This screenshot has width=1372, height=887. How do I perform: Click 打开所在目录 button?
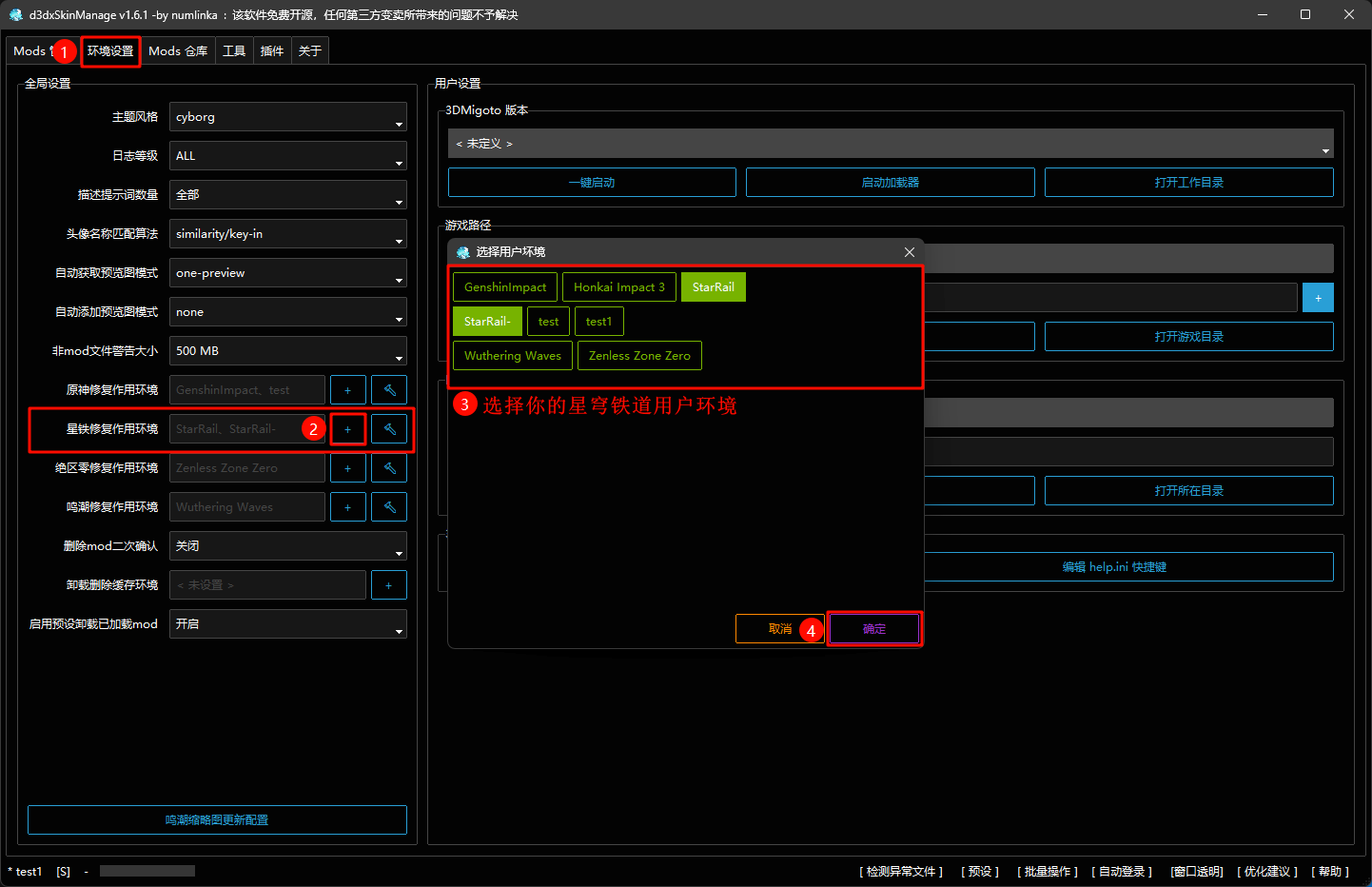tap(1189, 491)
